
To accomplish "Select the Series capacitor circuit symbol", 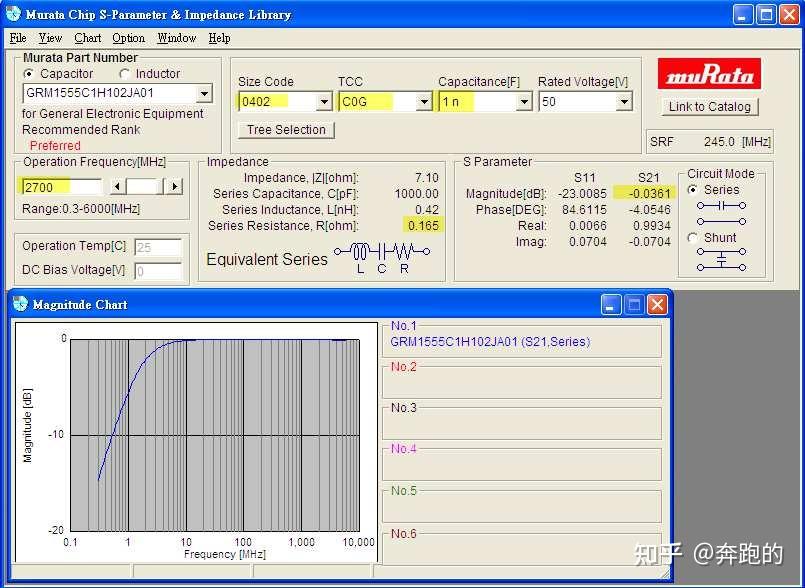I will pos(722,204).
